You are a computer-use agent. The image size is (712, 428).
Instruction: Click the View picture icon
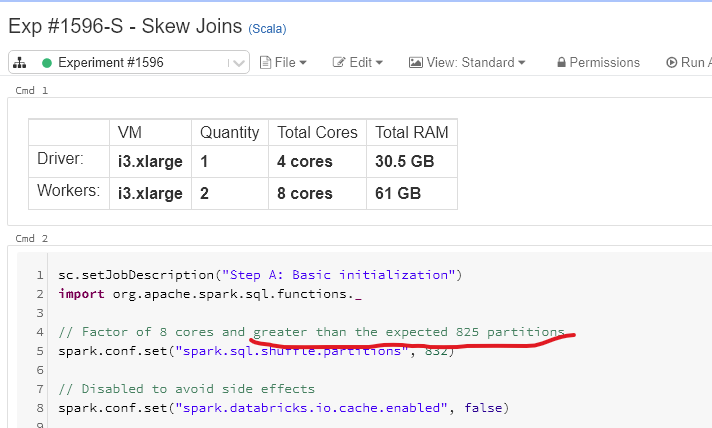[x=416, y=63]
